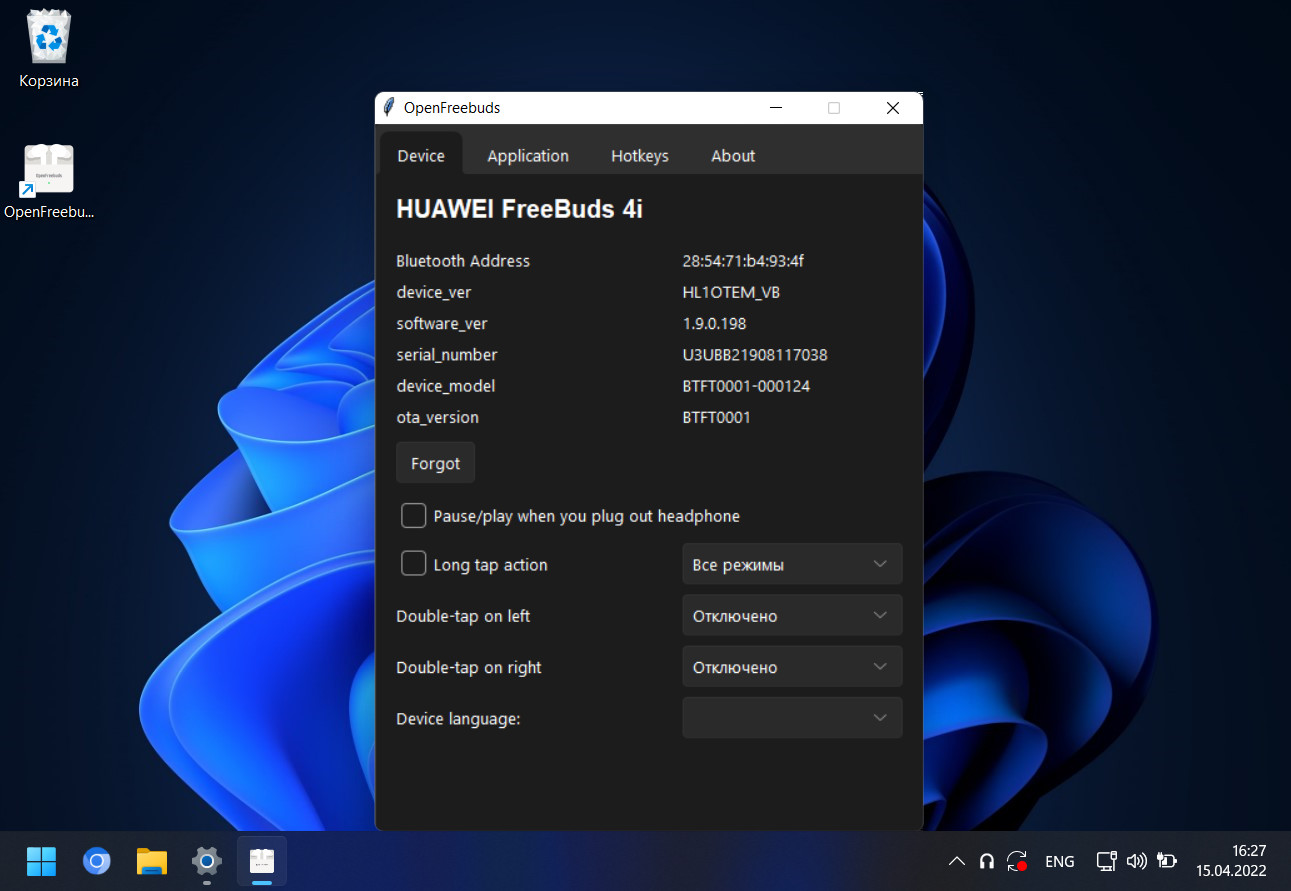Viewport: 1291px width, 891px height.
Task: Open the network tray icon
Action: click(1106, 861)
